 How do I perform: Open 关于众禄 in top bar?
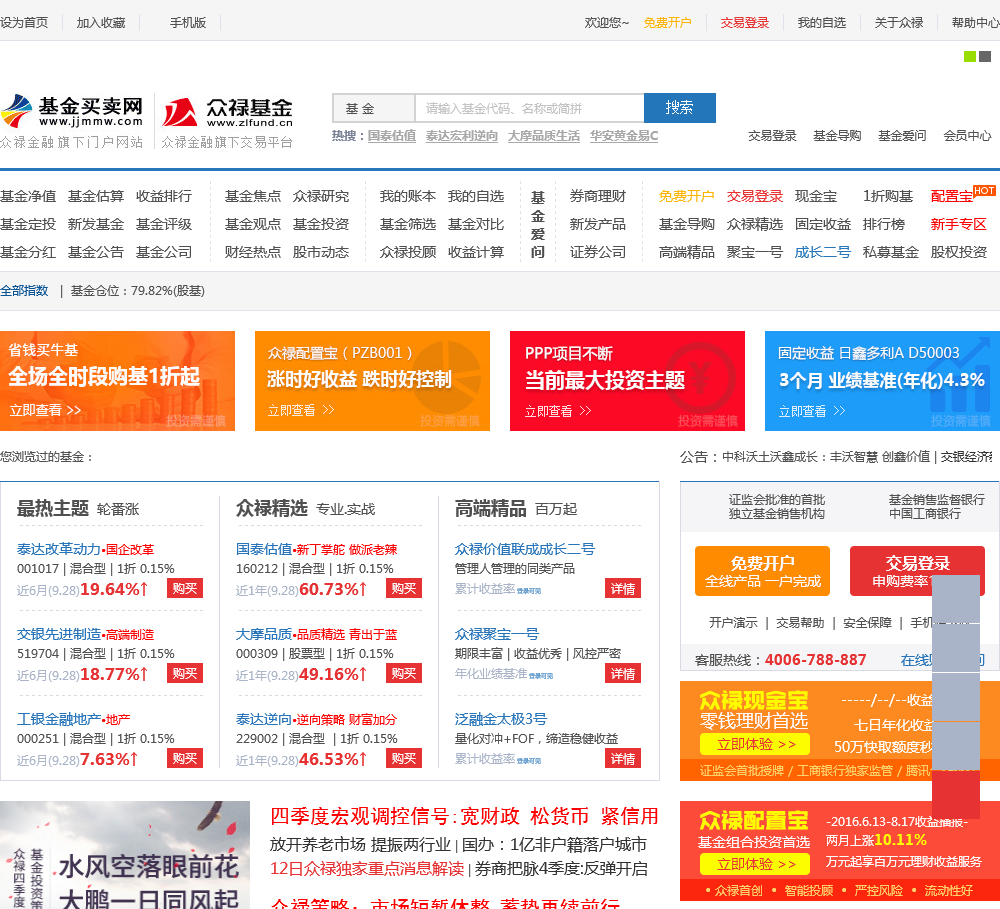(899, 23)
